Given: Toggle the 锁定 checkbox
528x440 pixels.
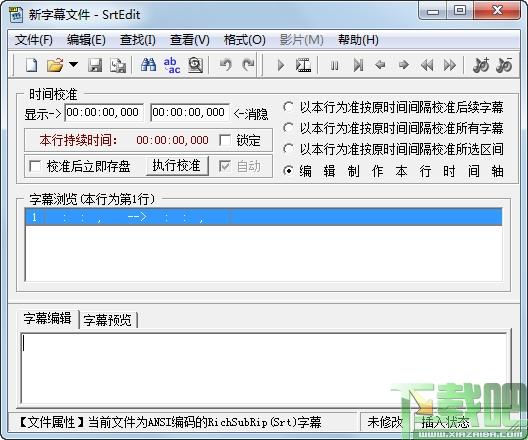Looking at the screenshot, I should click(x=225, y=140).
